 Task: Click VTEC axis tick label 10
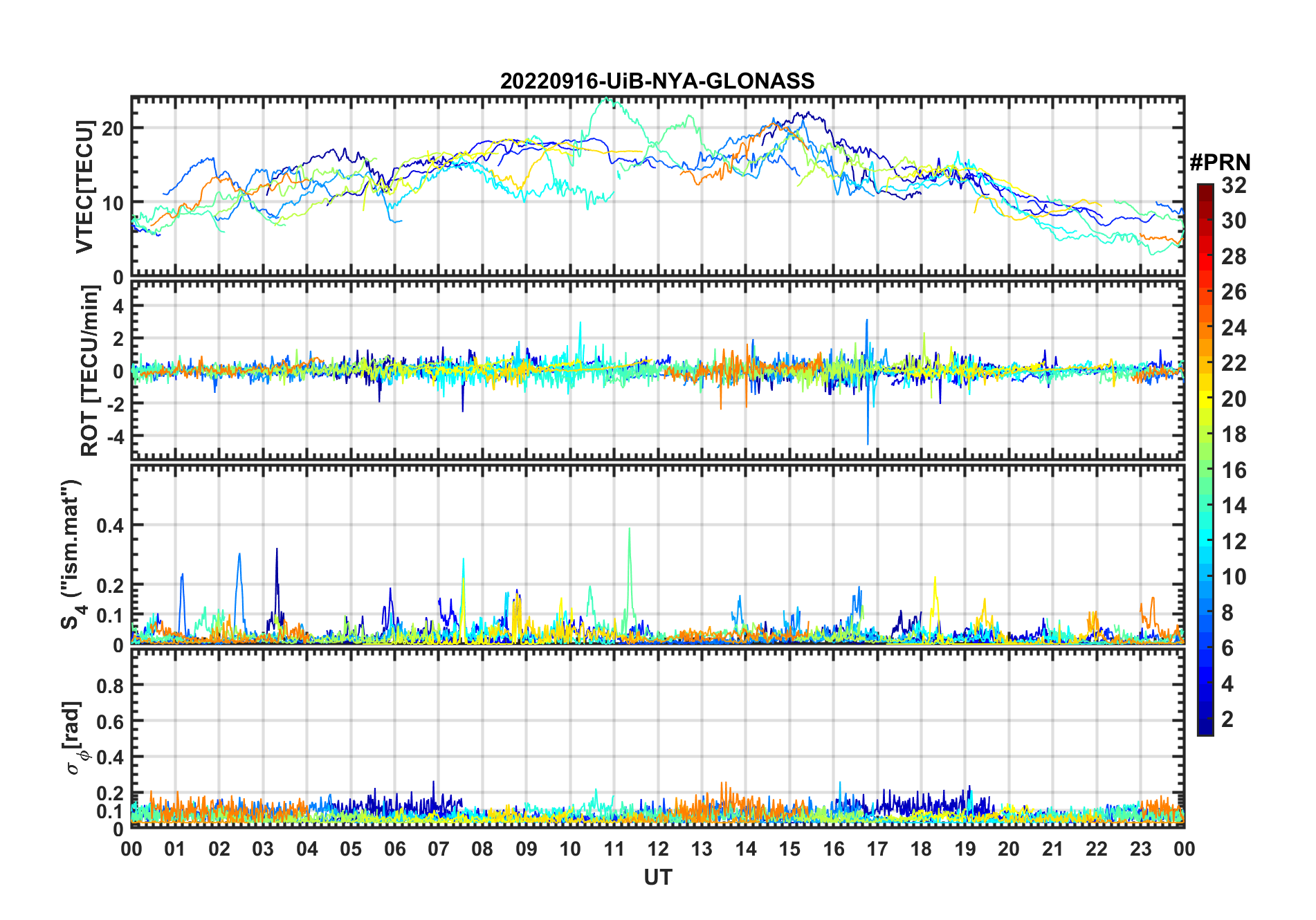point(113,203)
